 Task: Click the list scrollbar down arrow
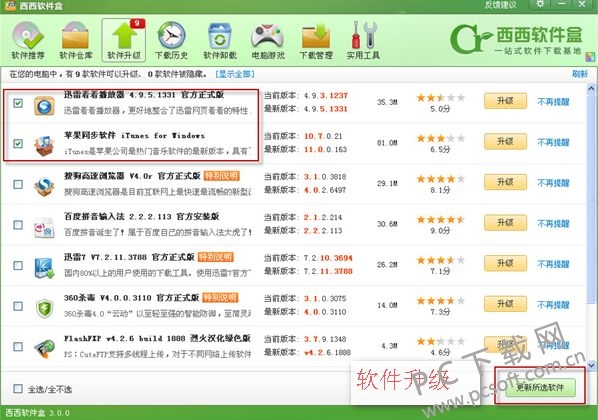pos(591,365)
